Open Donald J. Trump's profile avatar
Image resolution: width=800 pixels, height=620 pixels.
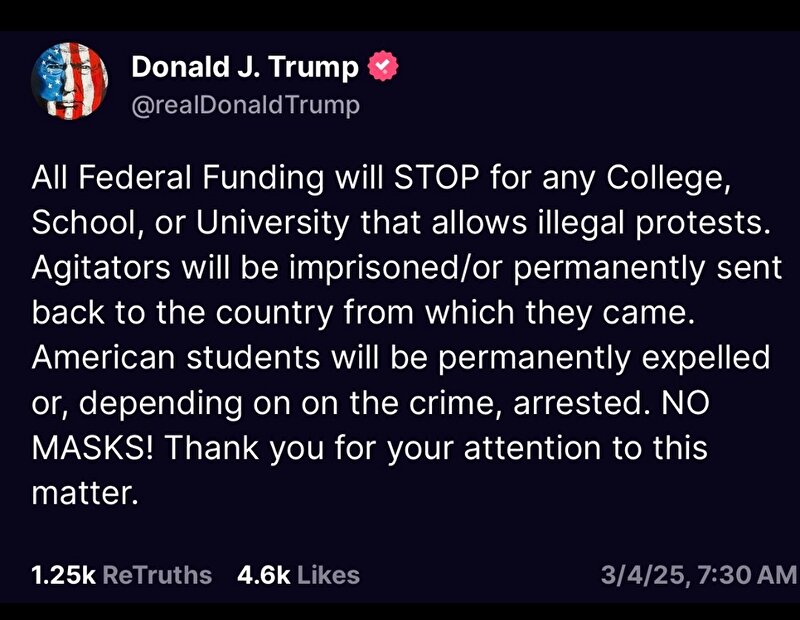69,81
